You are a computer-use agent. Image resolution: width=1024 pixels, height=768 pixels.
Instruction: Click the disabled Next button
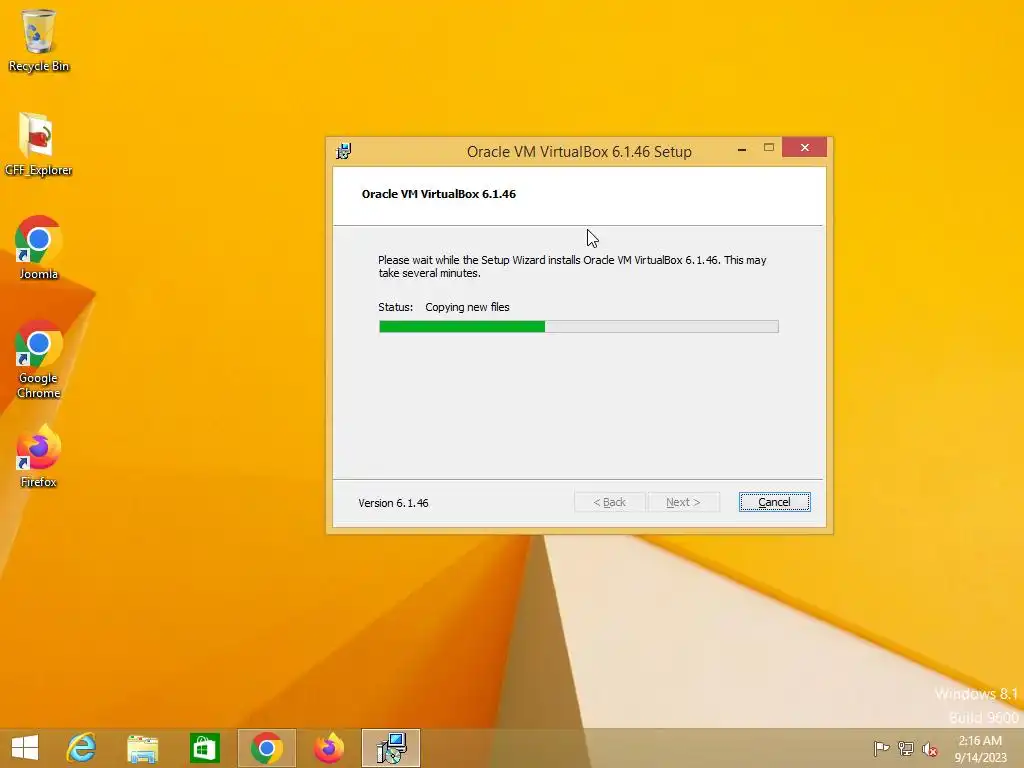683,502
